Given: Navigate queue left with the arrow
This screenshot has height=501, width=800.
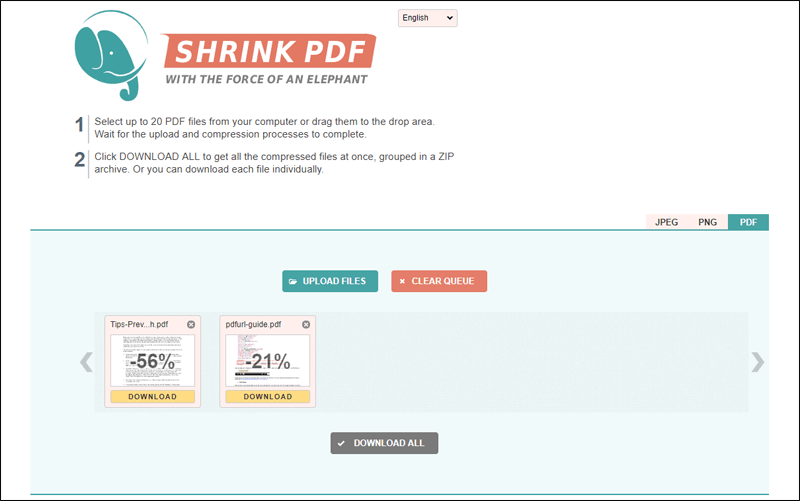Looking at the screenshot, I should tap(86, 362).
